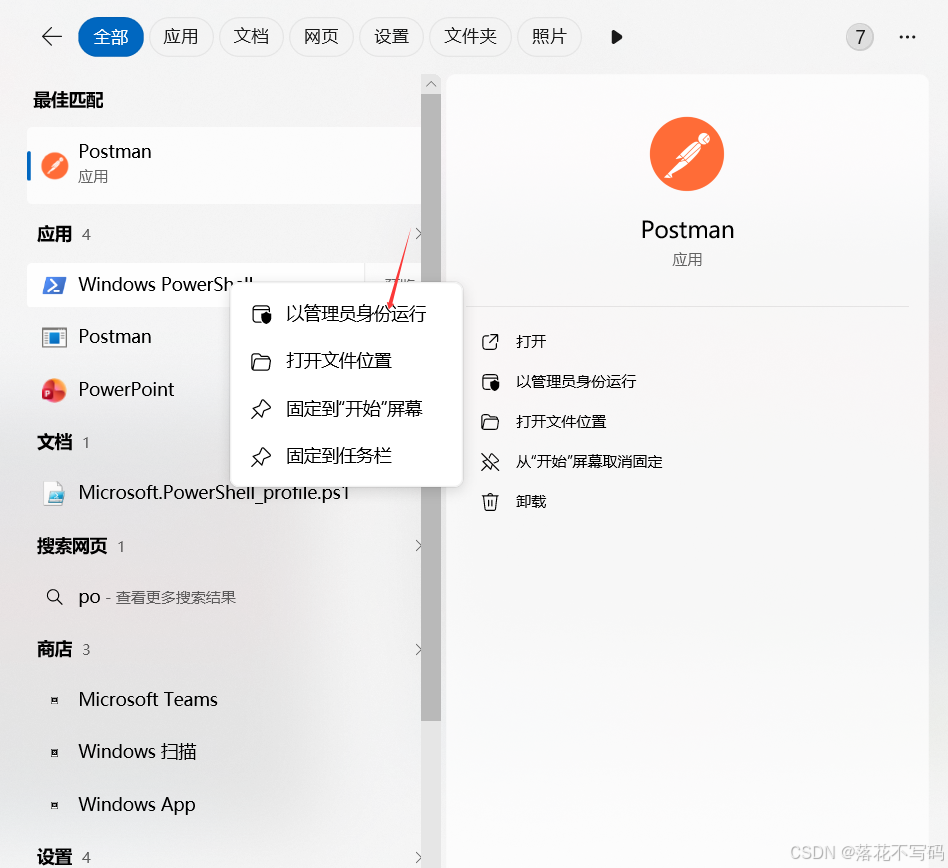The image size is (948, 868).
Task: Select the Windows PowerShell result
Action: 195,285
